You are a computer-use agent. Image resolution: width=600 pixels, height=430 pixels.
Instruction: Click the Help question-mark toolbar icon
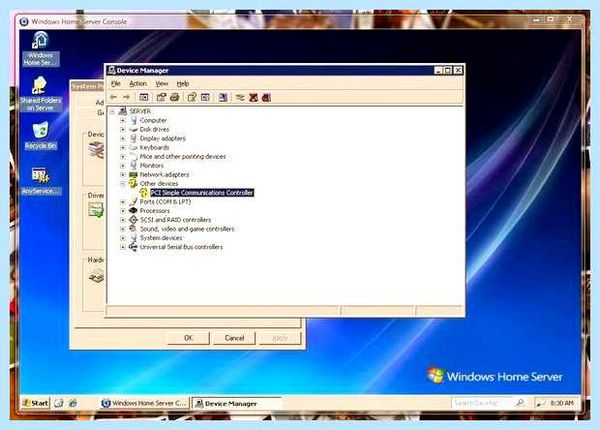(x=192, y=97)
